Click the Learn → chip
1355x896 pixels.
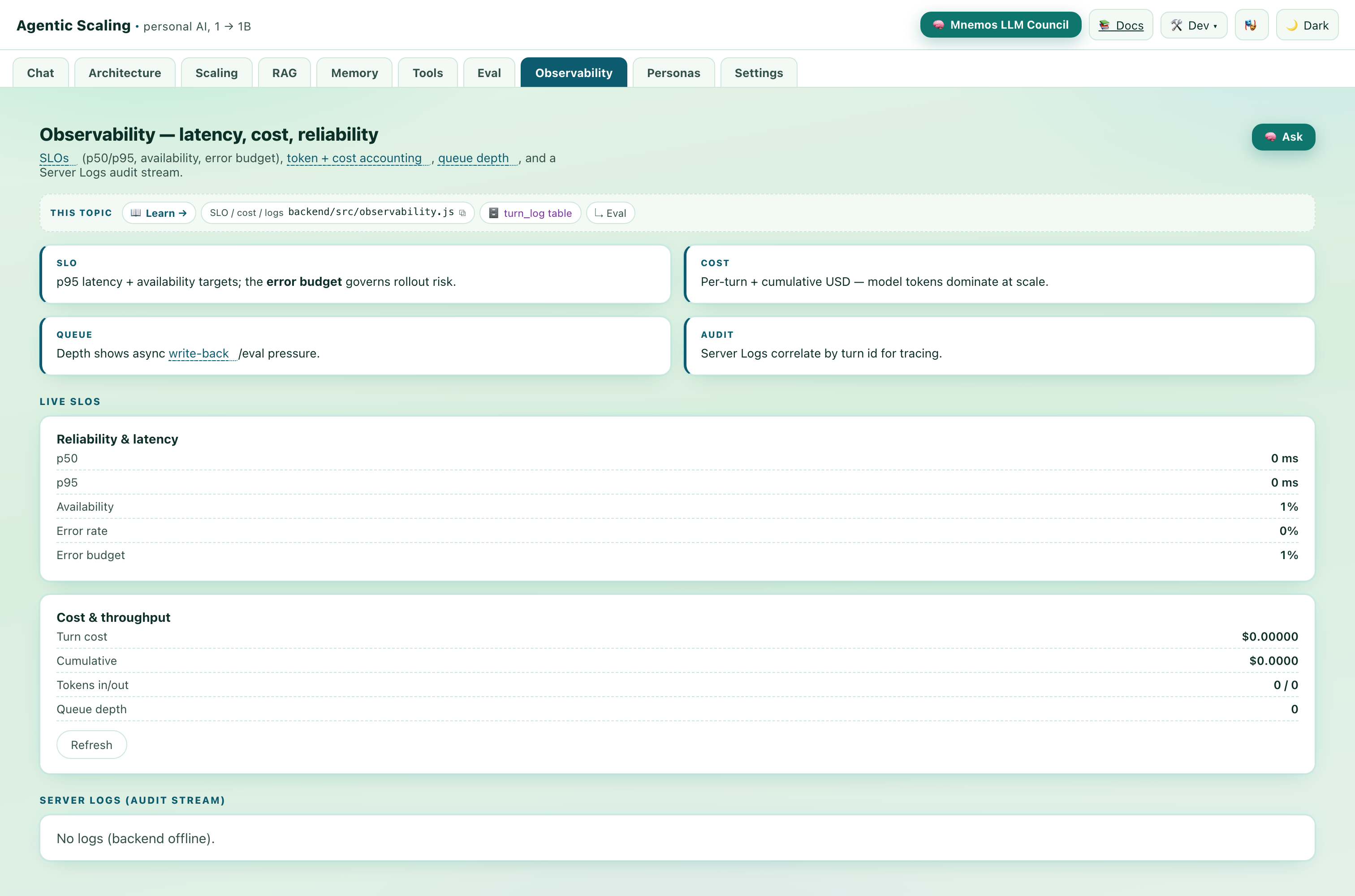pyautogui.click(x=159, y=212)
